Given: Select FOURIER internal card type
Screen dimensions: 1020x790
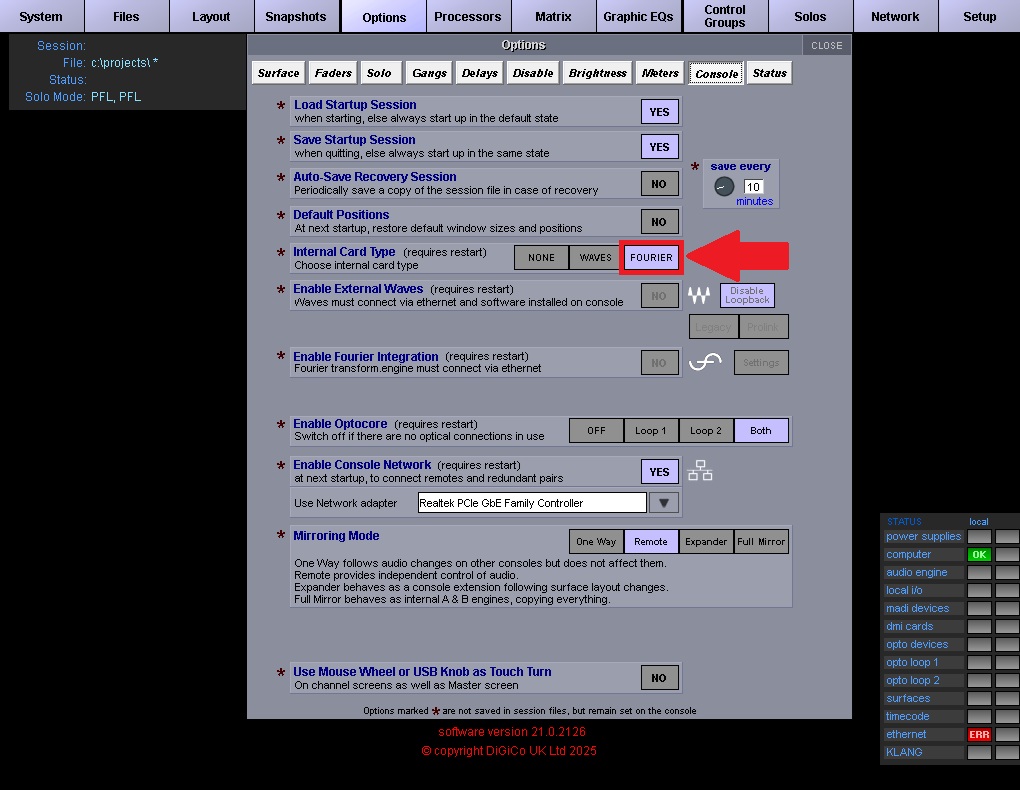Looking at the screenshot, I should pyautogui.click(x=651, y=258).
